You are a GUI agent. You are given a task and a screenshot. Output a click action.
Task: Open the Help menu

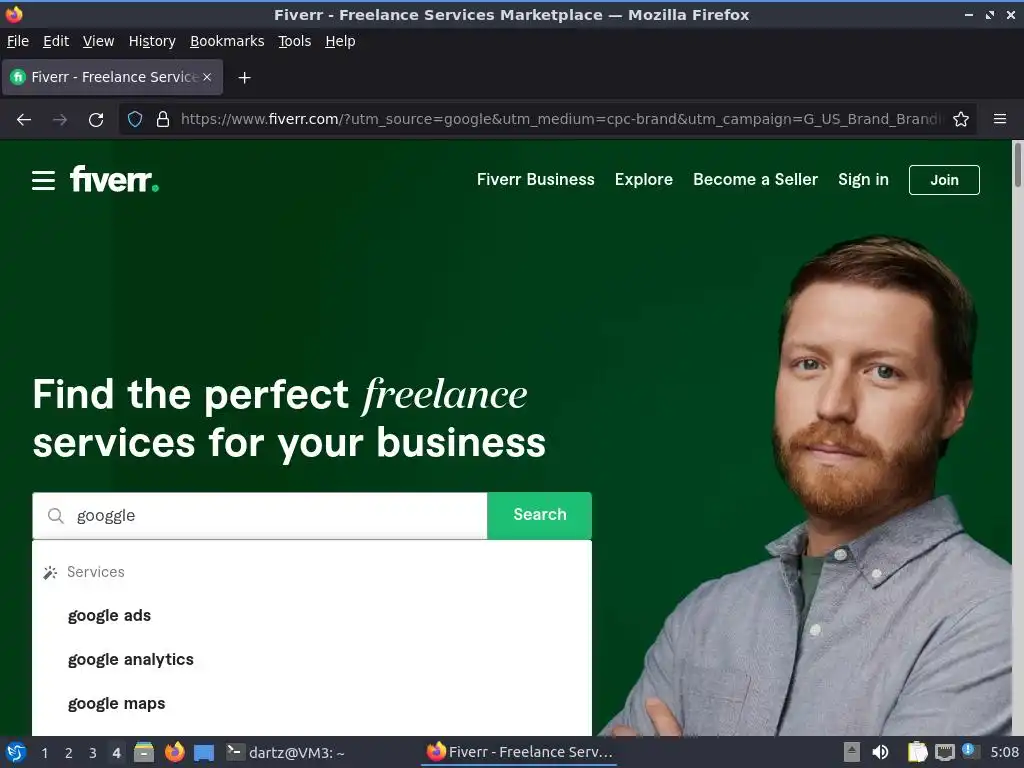pos(340,41)
